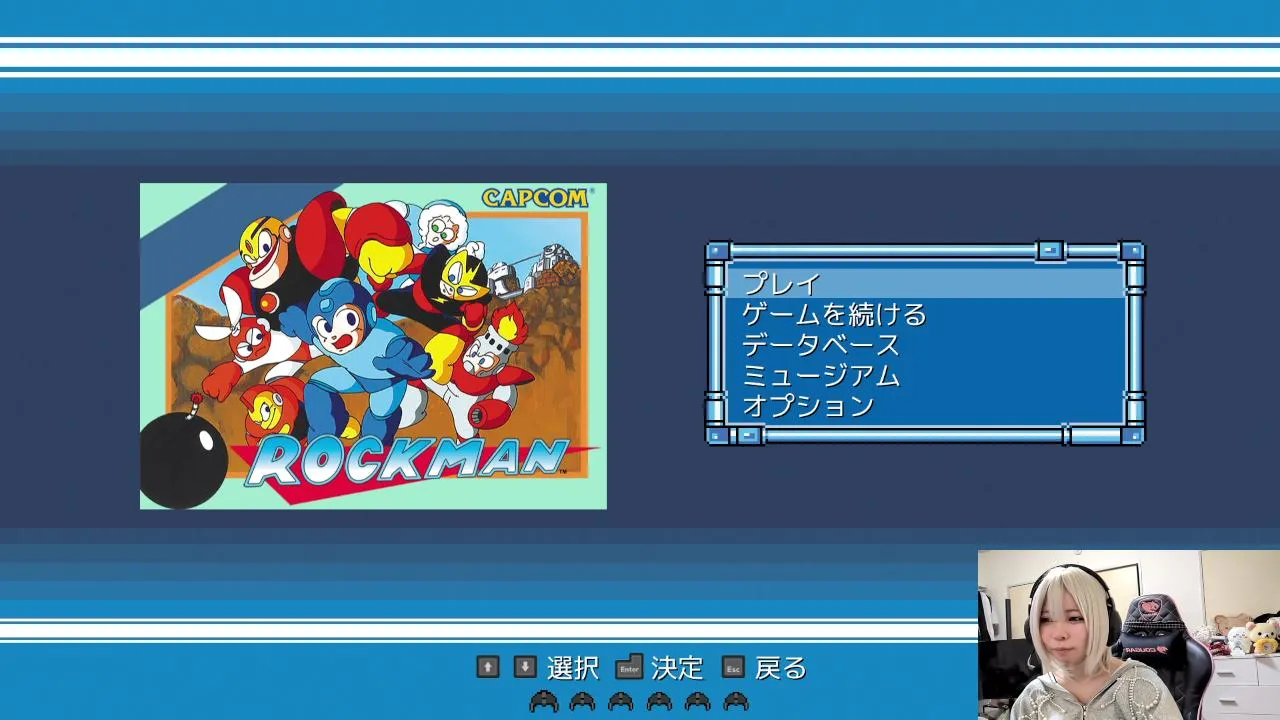Click the 戻る label
This screenshot has width=1280, height=720.
781,668
